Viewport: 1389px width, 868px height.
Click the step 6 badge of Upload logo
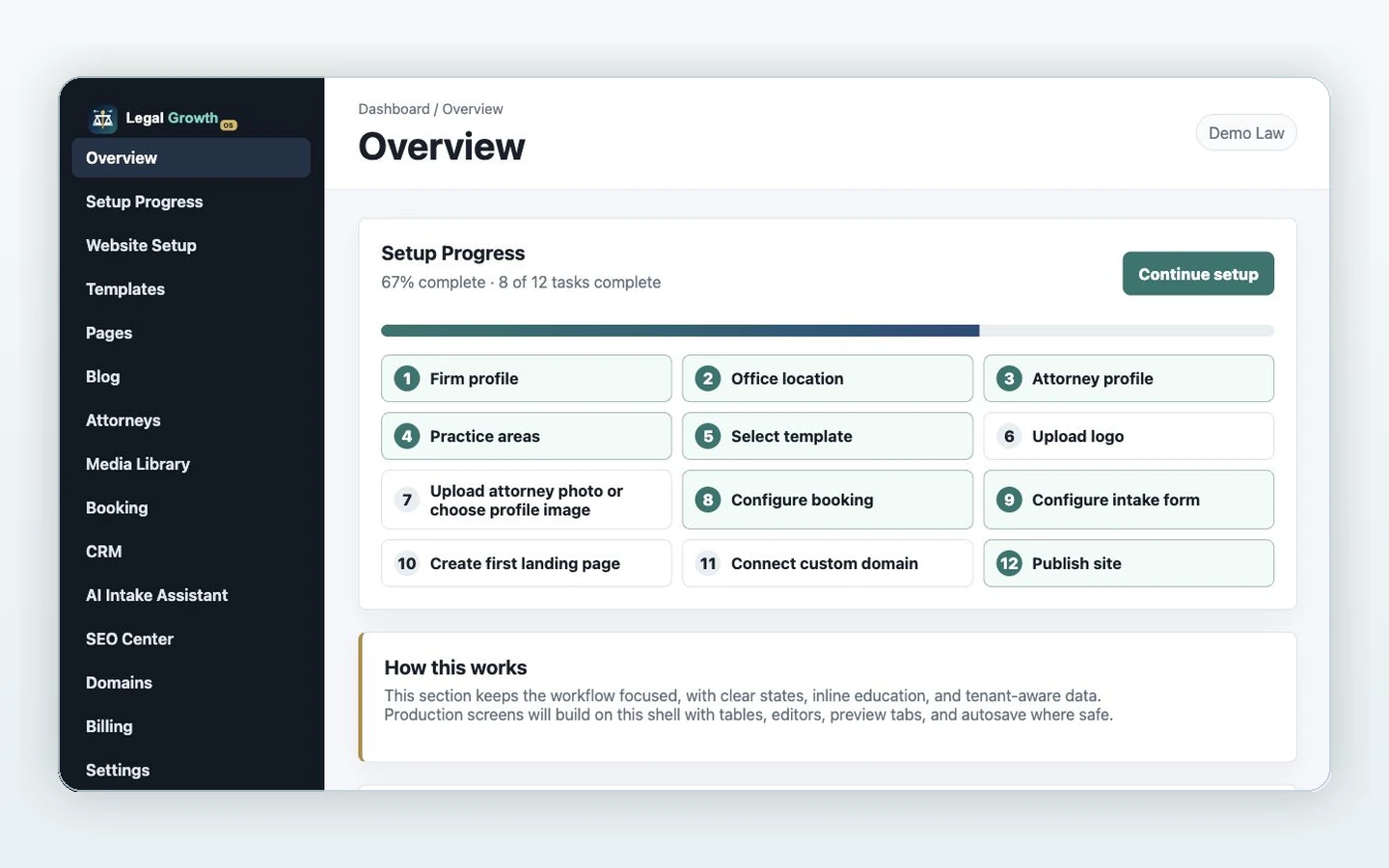(x=1009, y=437)
